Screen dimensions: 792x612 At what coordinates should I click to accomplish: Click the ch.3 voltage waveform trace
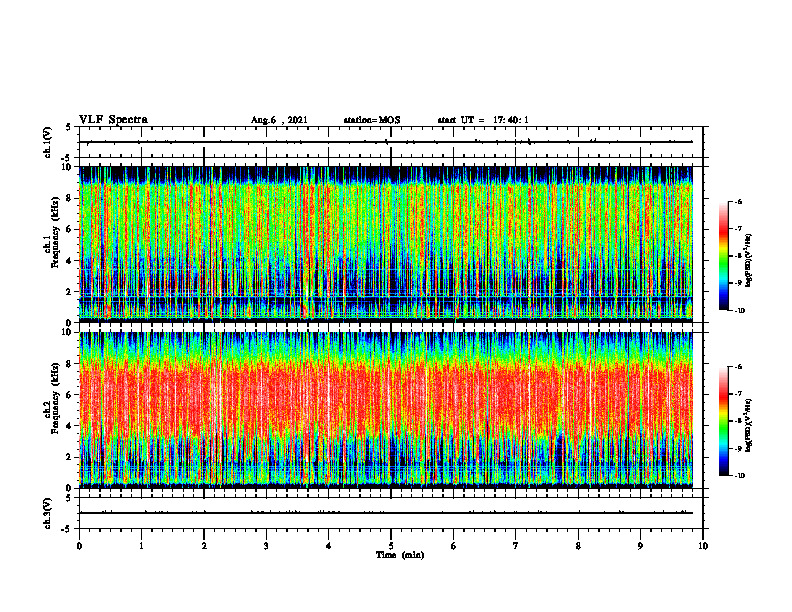(386, 513)
